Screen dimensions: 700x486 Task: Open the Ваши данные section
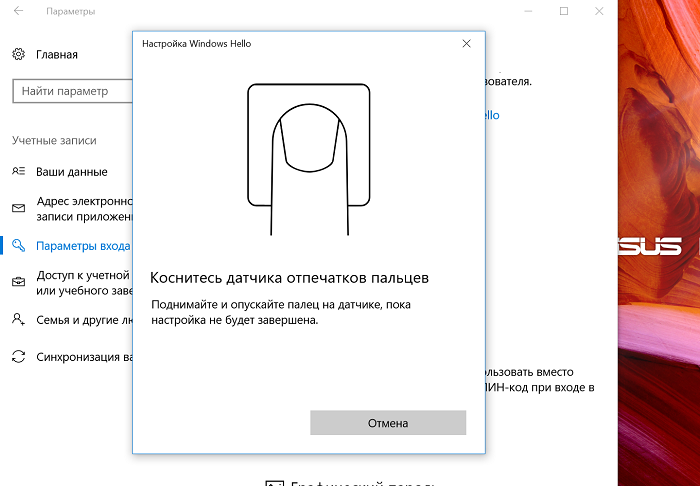(72, 172)
